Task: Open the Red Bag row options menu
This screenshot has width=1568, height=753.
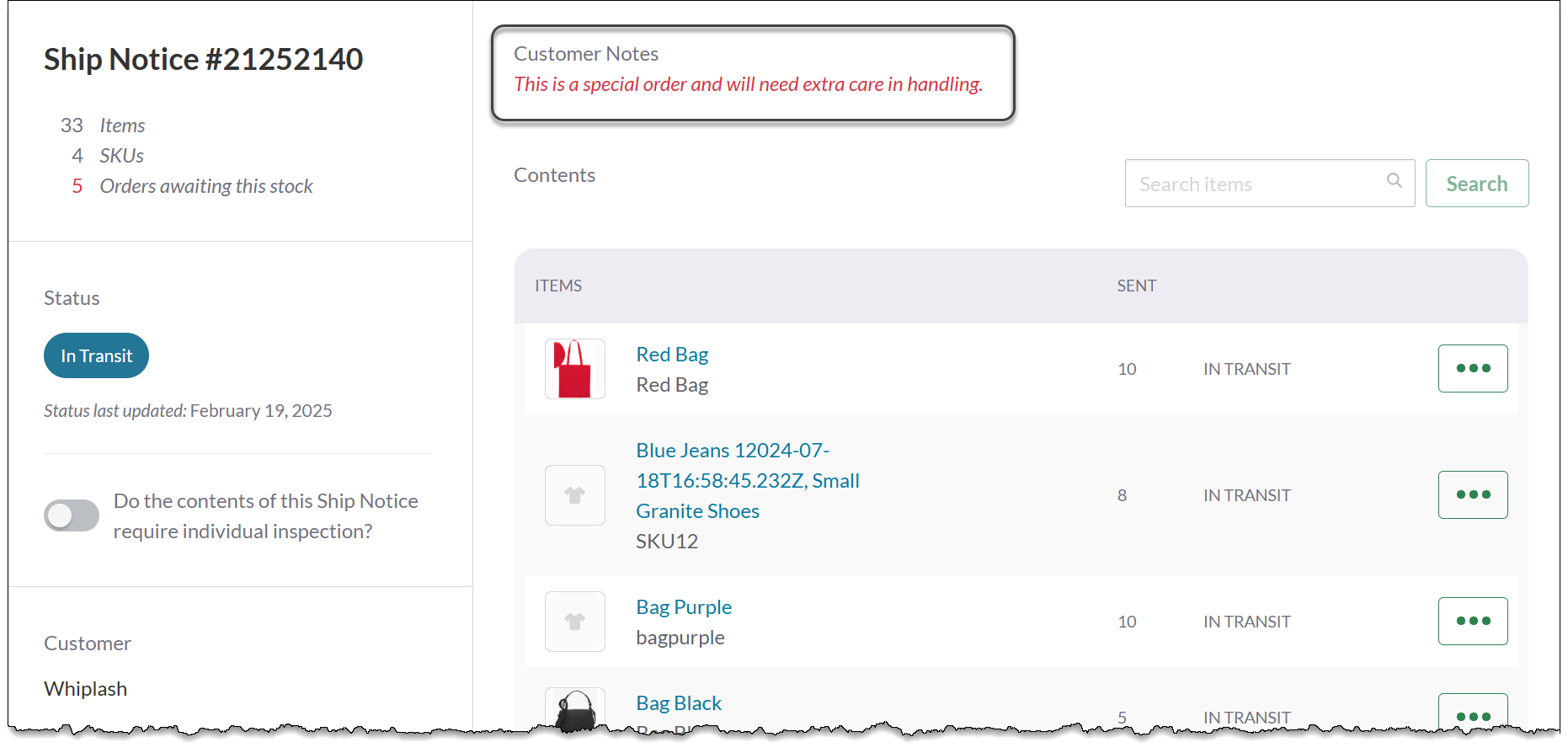Action: pyautogui.click(x=1473, y=368)
